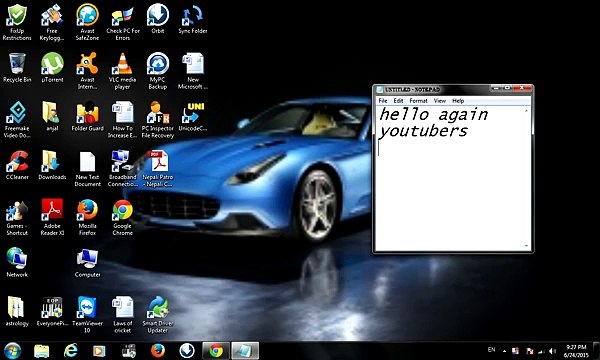This screenshot has width=600, height=360.
Task: Select the TeamViewer 10 desktop icon
Action: tap(87, 314)
